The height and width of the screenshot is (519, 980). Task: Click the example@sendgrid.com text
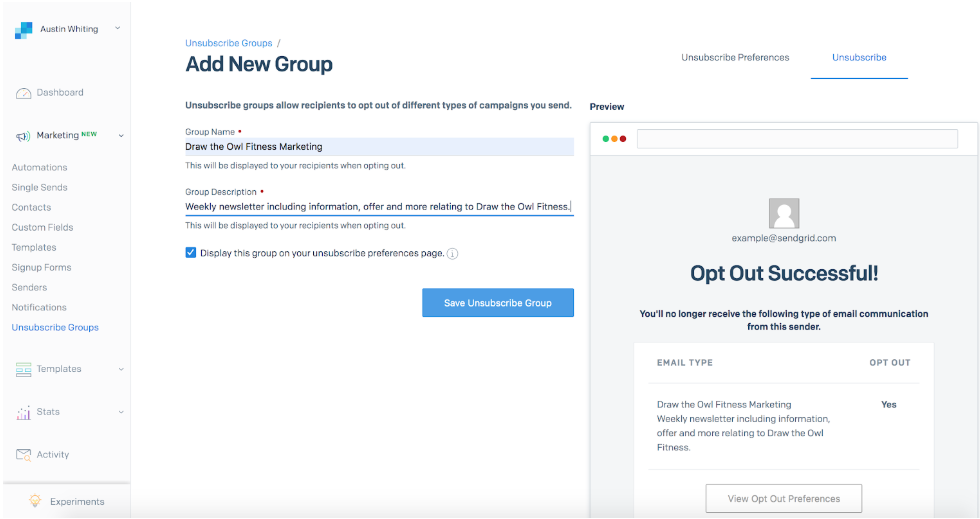tap(784, 238)
